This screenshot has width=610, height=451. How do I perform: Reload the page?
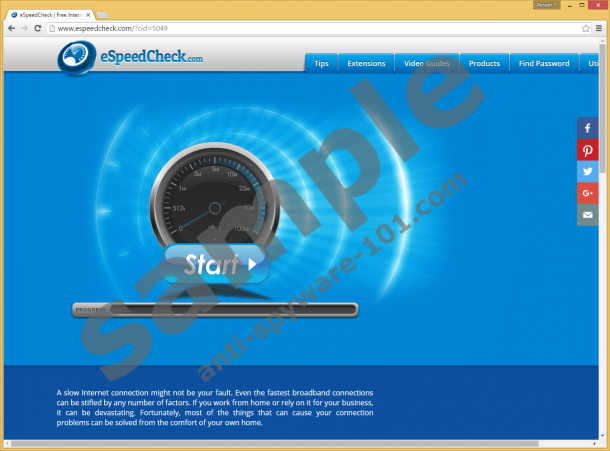tap(38, 28)
